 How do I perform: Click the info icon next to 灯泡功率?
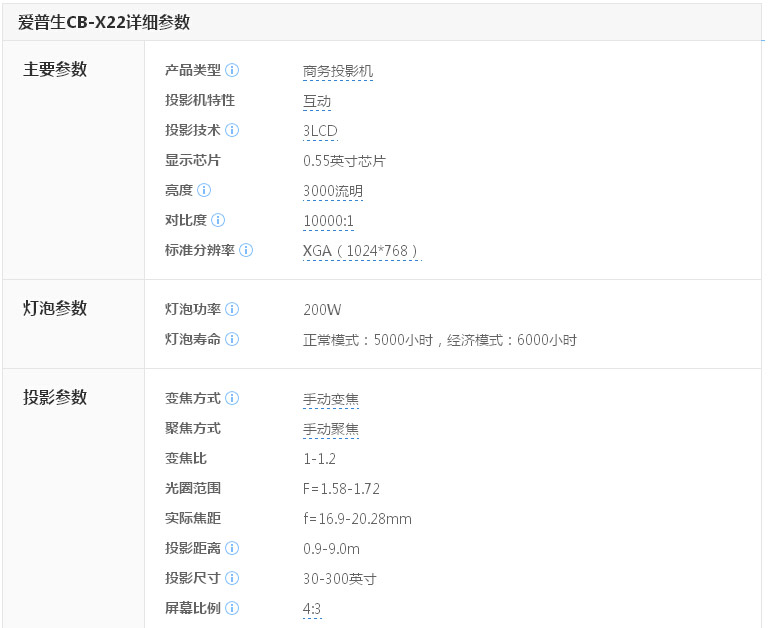232,309
